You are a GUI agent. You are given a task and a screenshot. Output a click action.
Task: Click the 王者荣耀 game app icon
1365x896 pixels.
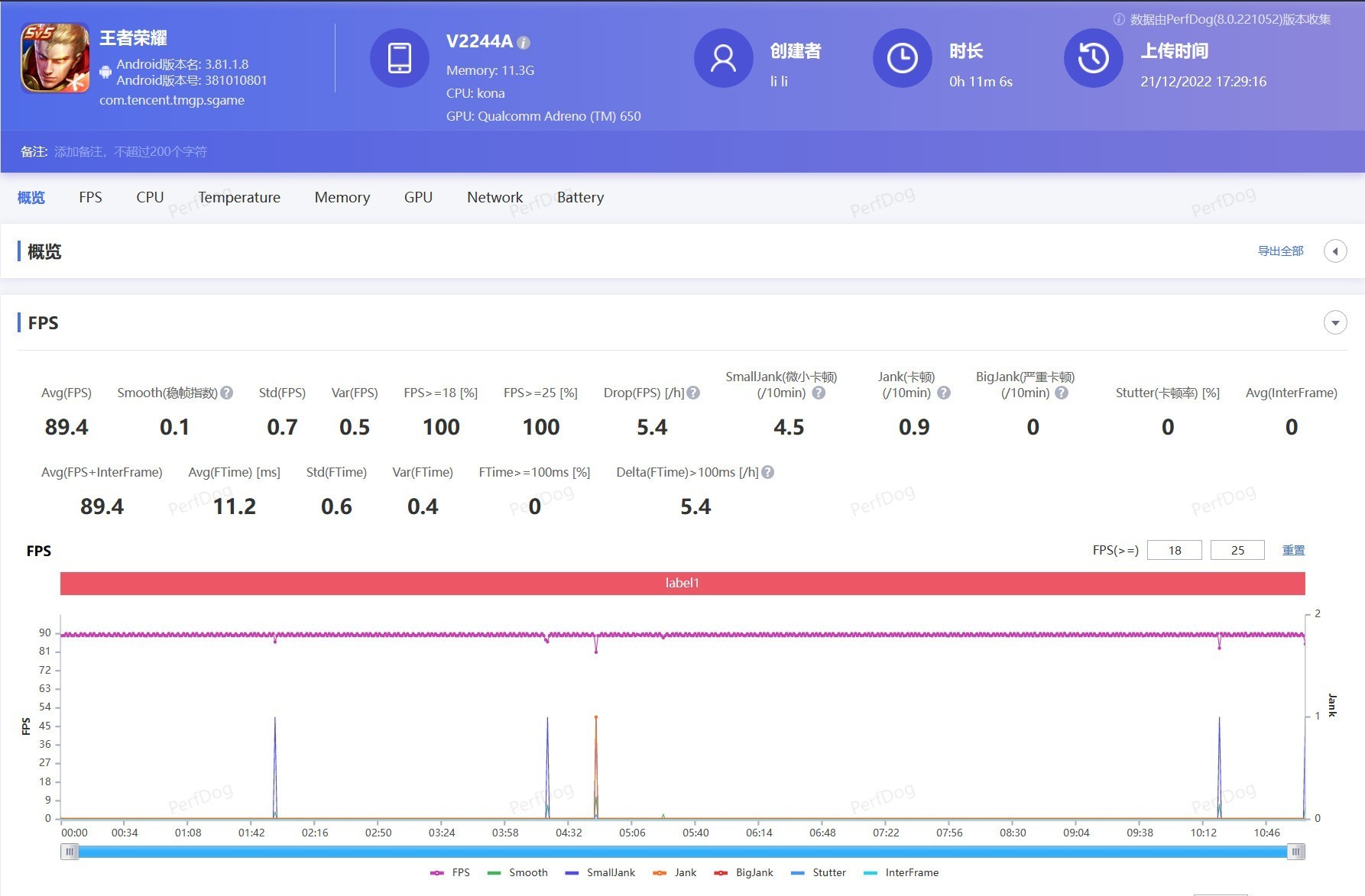tap(55, 58)
